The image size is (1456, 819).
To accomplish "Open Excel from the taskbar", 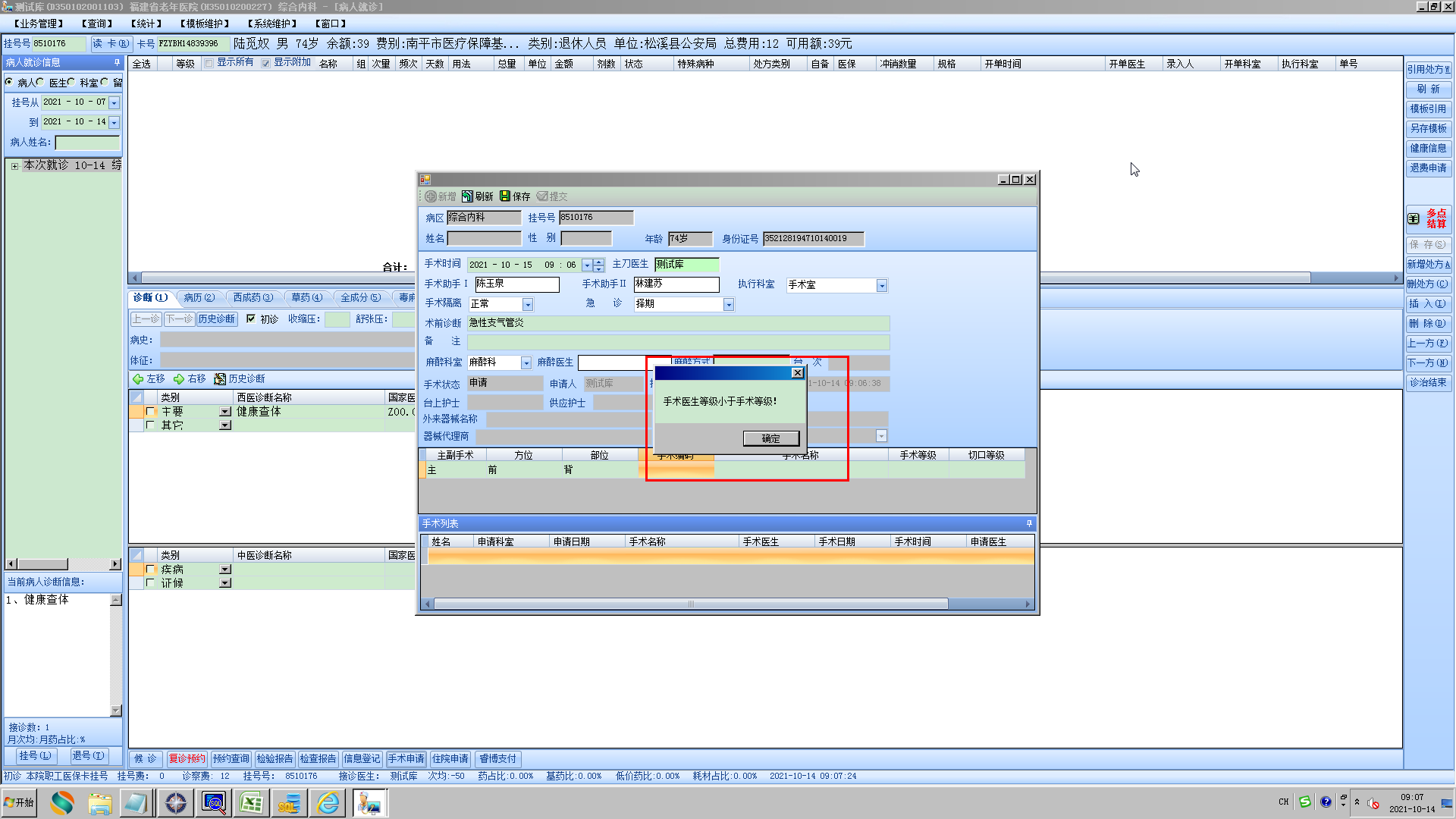I will [x=251, y=802].
